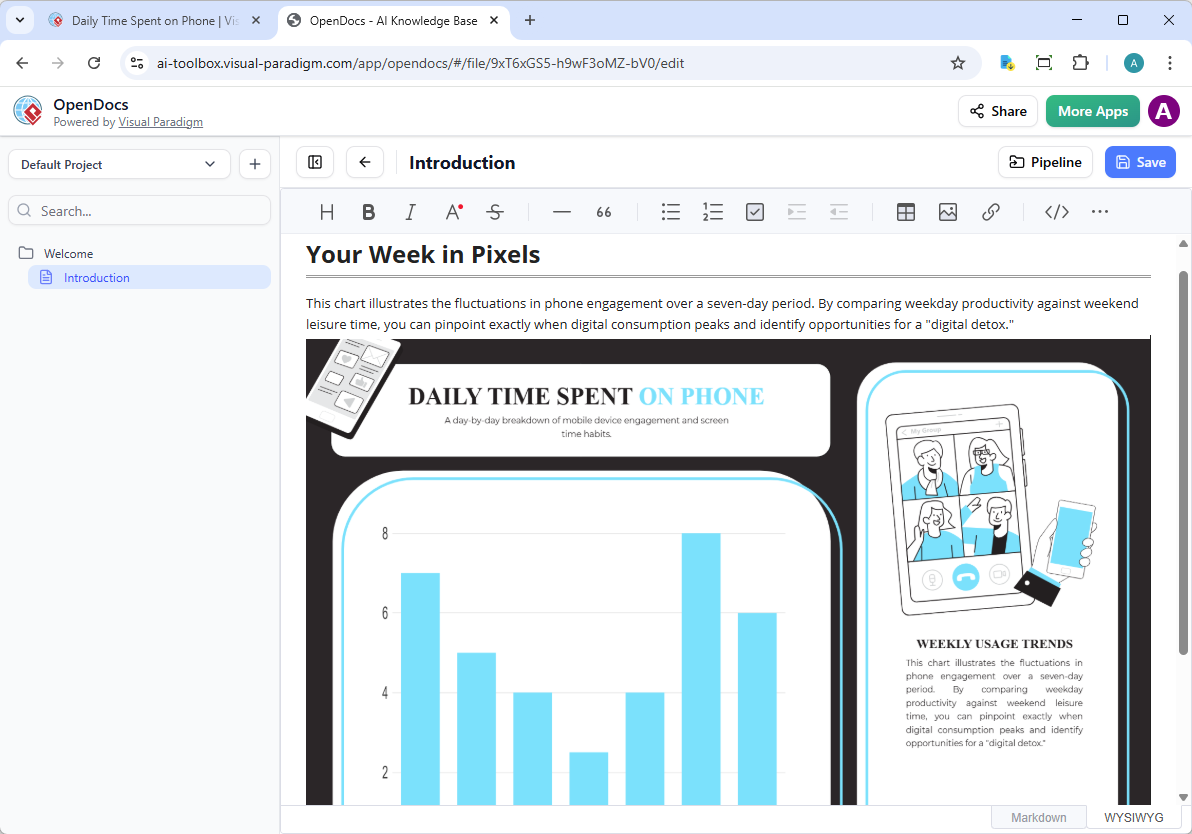
Task: Select Introduction page in sidebar
Action: click(97, 278)
